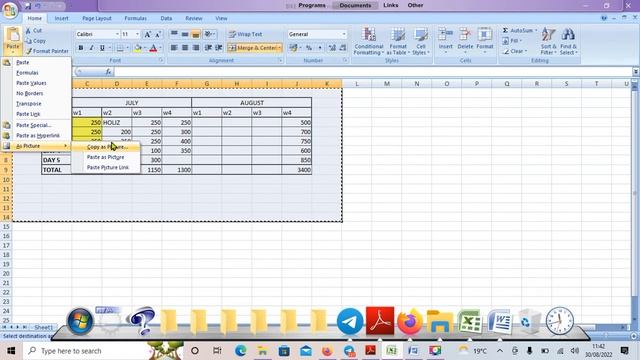Viewport: 640px width, 360px height.
Task: Choose Paste as Hyperlink
Action: point(37,136)
